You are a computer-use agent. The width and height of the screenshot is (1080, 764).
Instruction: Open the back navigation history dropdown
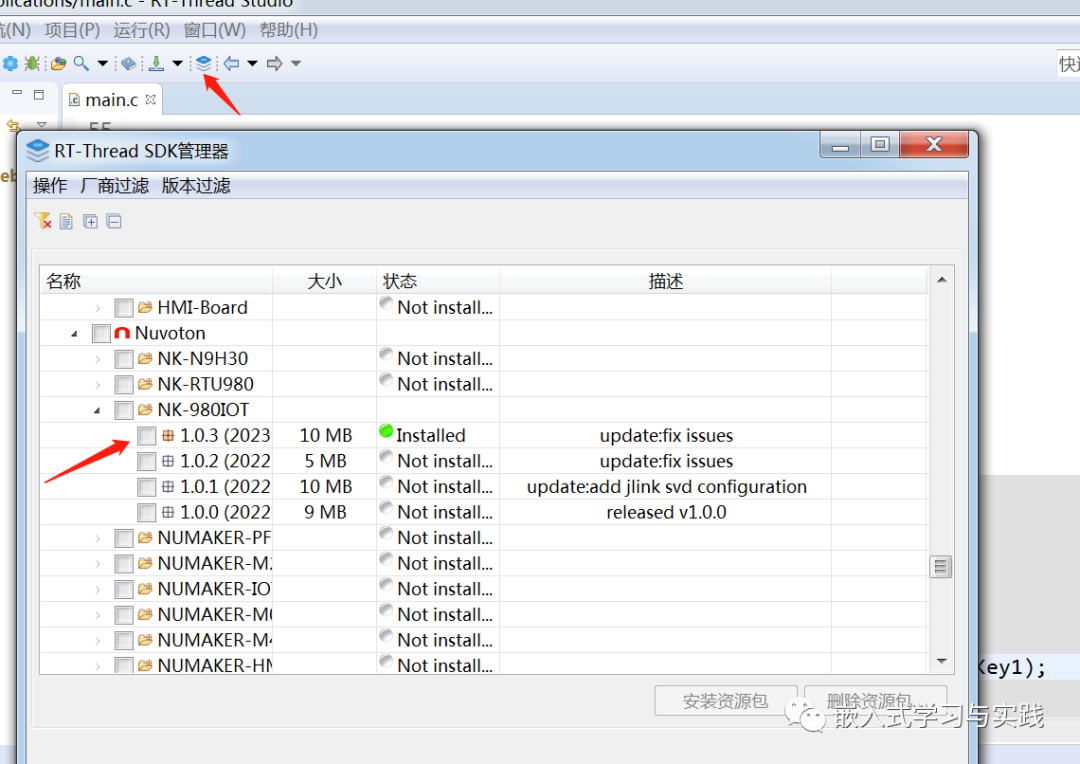point(252,63)
